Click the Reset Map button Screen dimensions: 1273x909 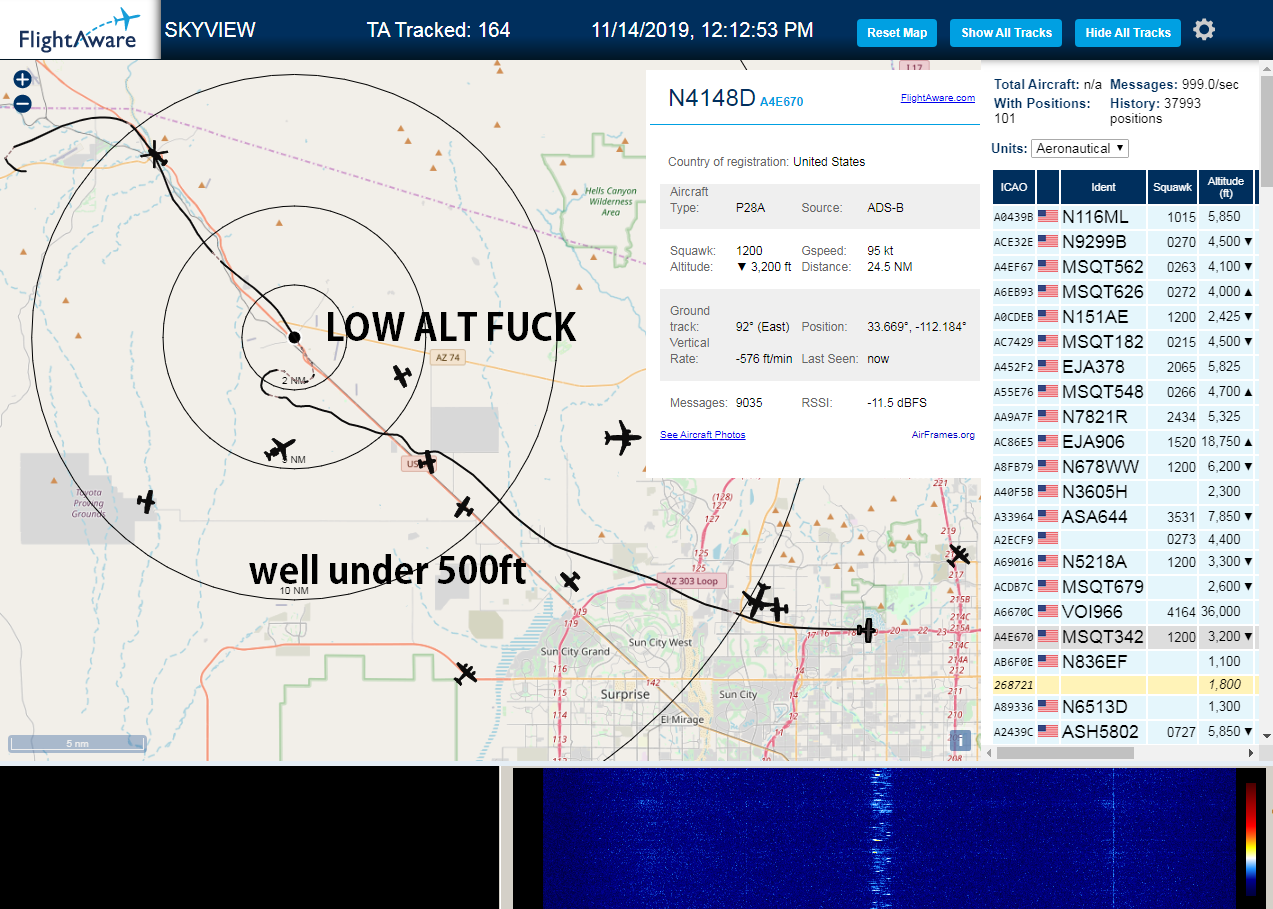click(x=897, y=33)
